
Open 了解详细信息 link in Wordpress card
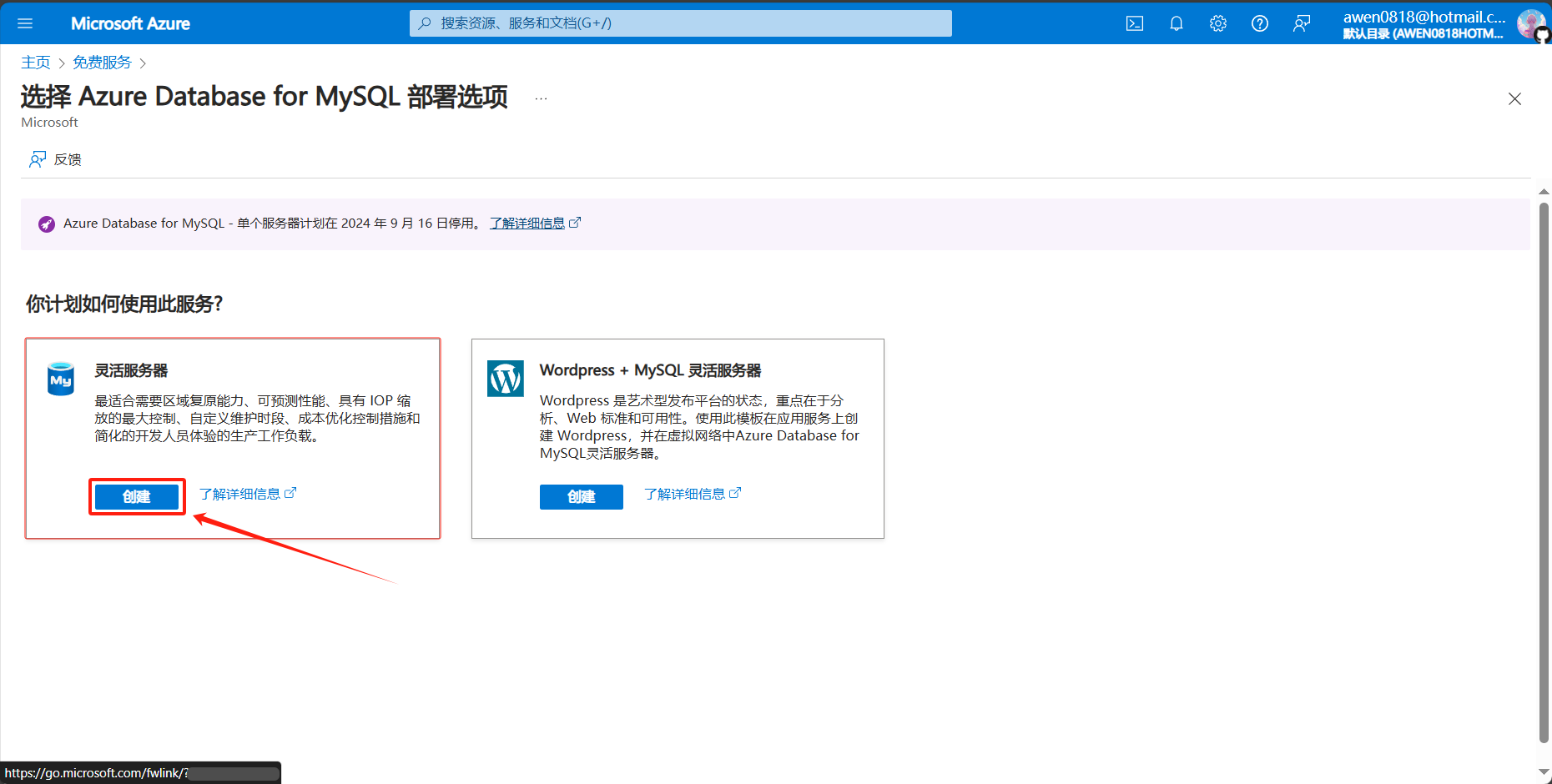693,495
